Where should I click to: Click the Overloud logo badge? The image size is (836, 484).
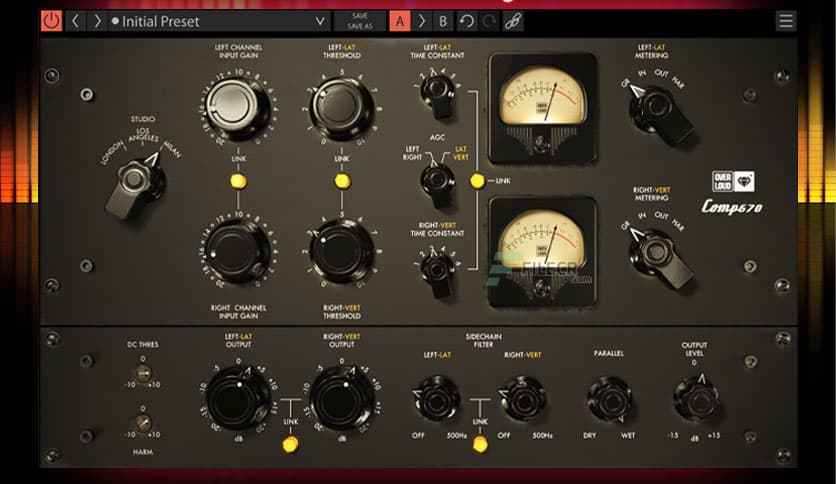click(x=733, y=182)
